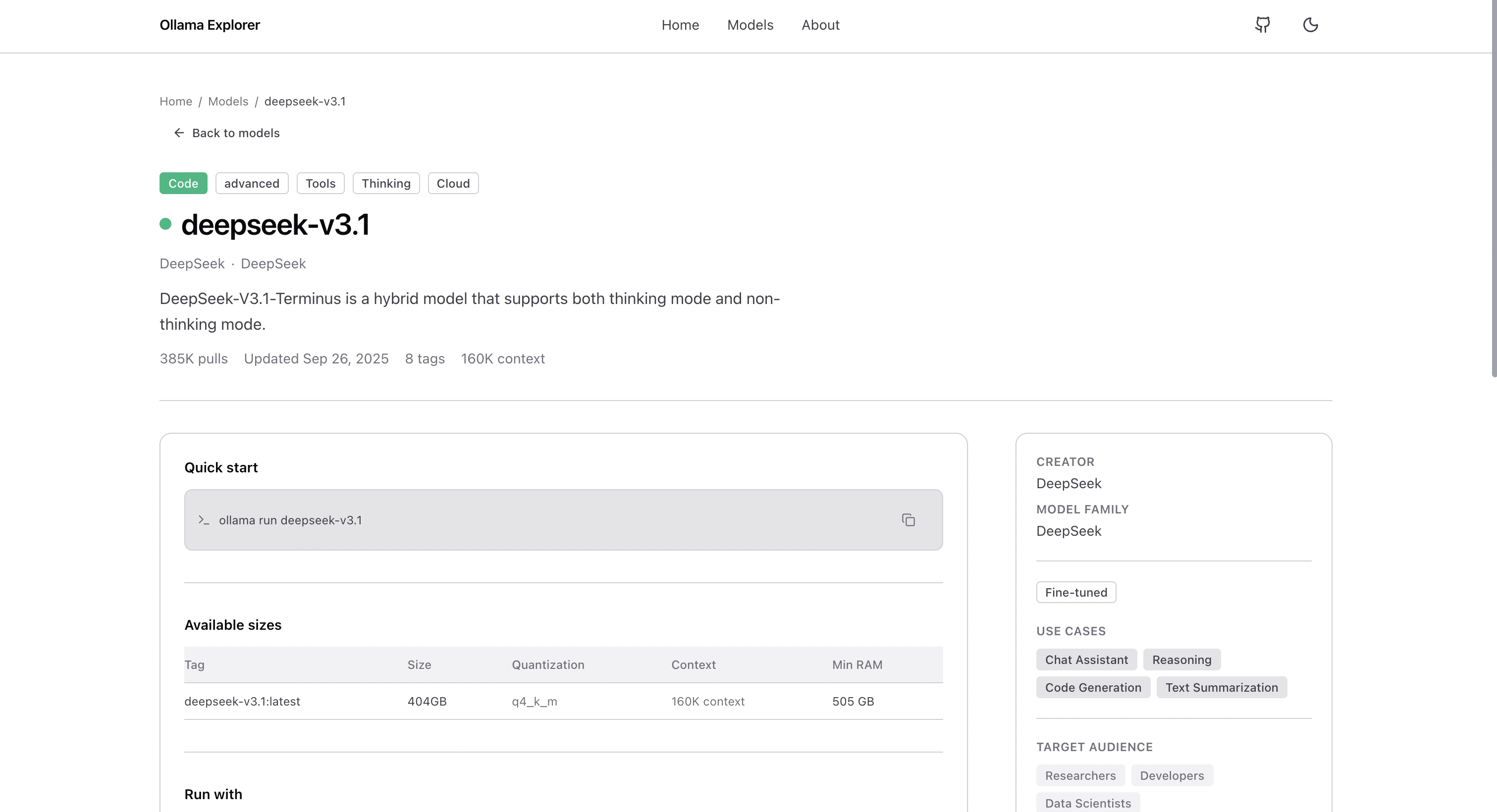This screenshot has width=1497, height=812.
Task: Click the terminal prompt icon in Quick start
Action: [x=204, y=520]
